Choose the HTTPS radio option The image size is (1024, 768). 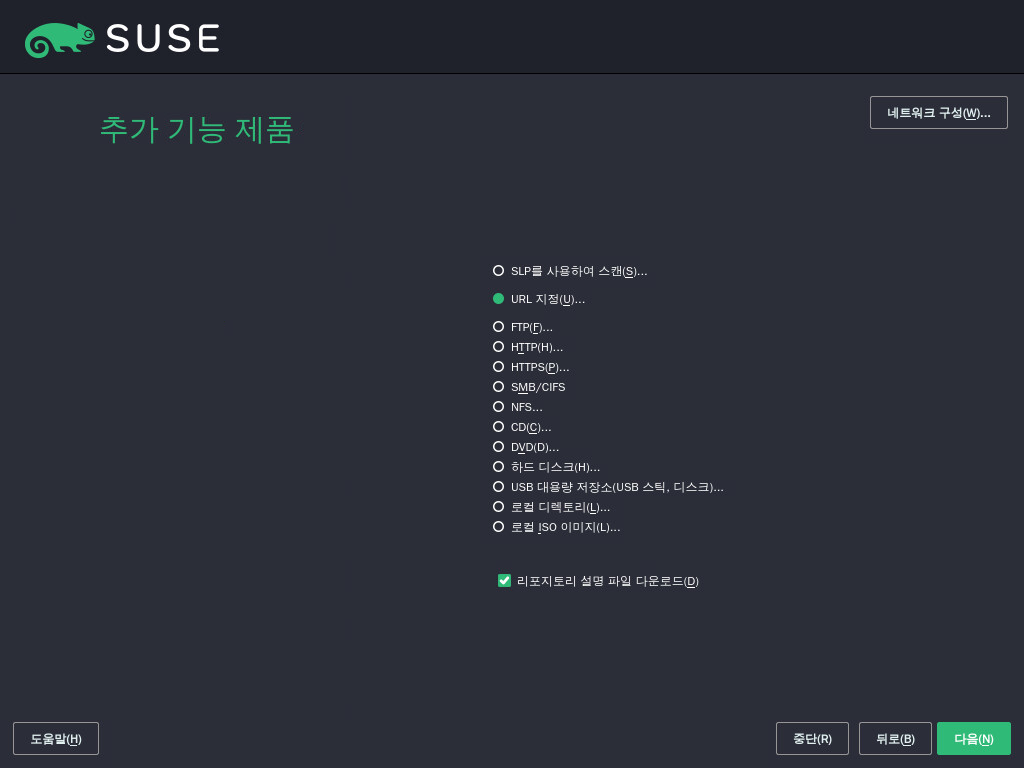(x=499, y=367)
